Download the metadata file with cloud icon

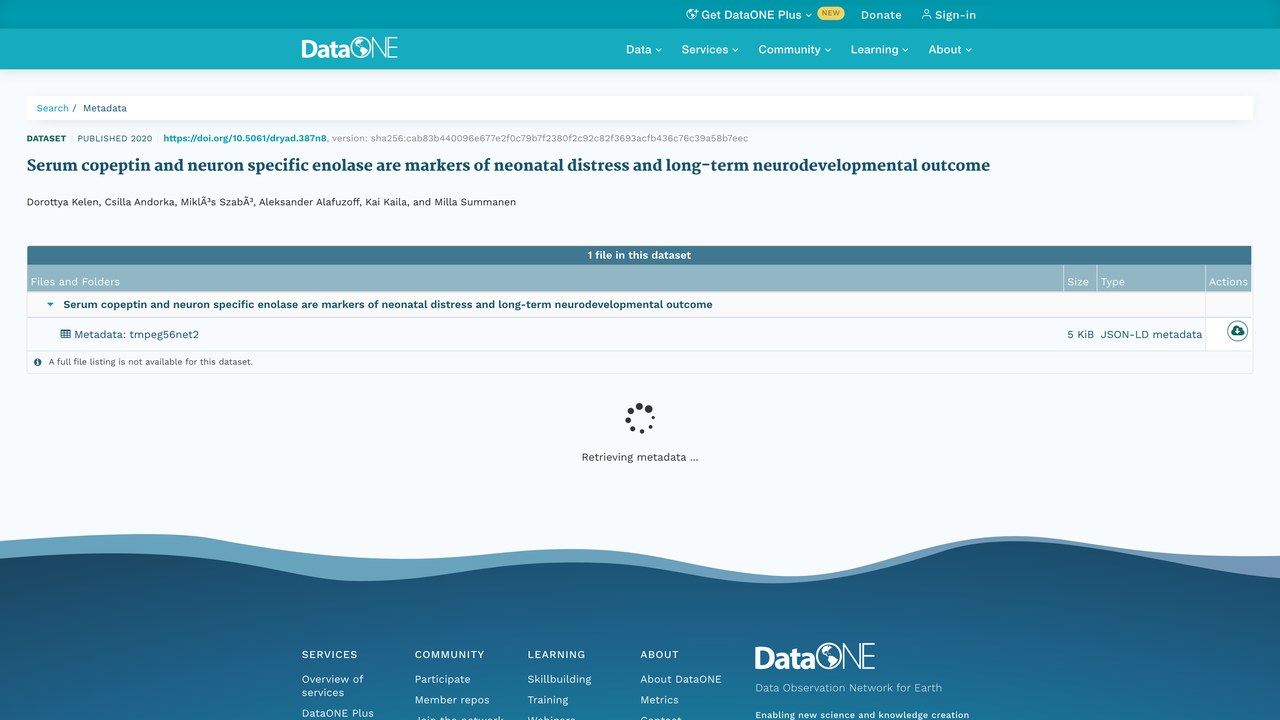click(x=1237, y=331)
